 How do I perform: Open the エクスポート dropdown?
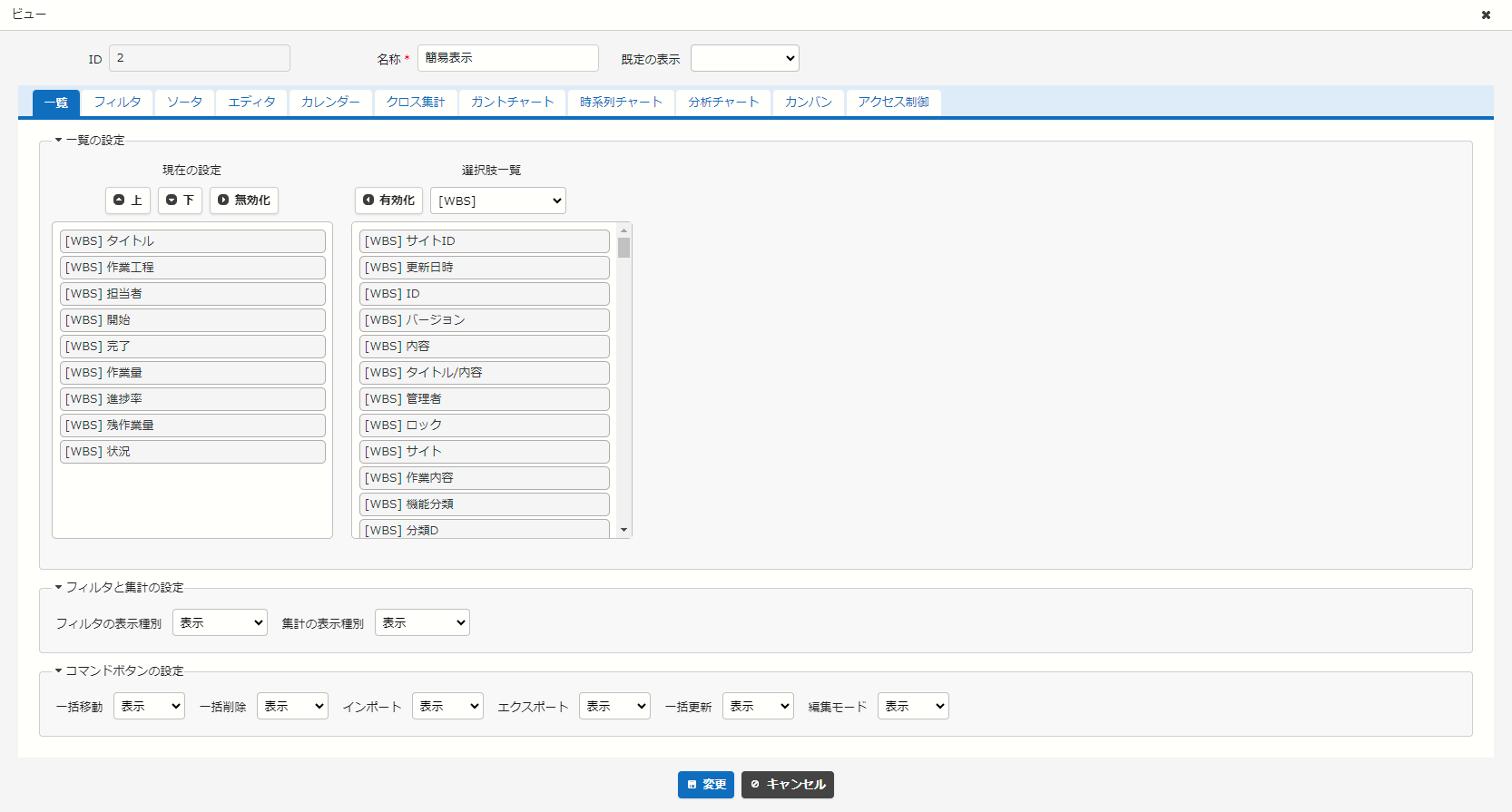(614, 706)
